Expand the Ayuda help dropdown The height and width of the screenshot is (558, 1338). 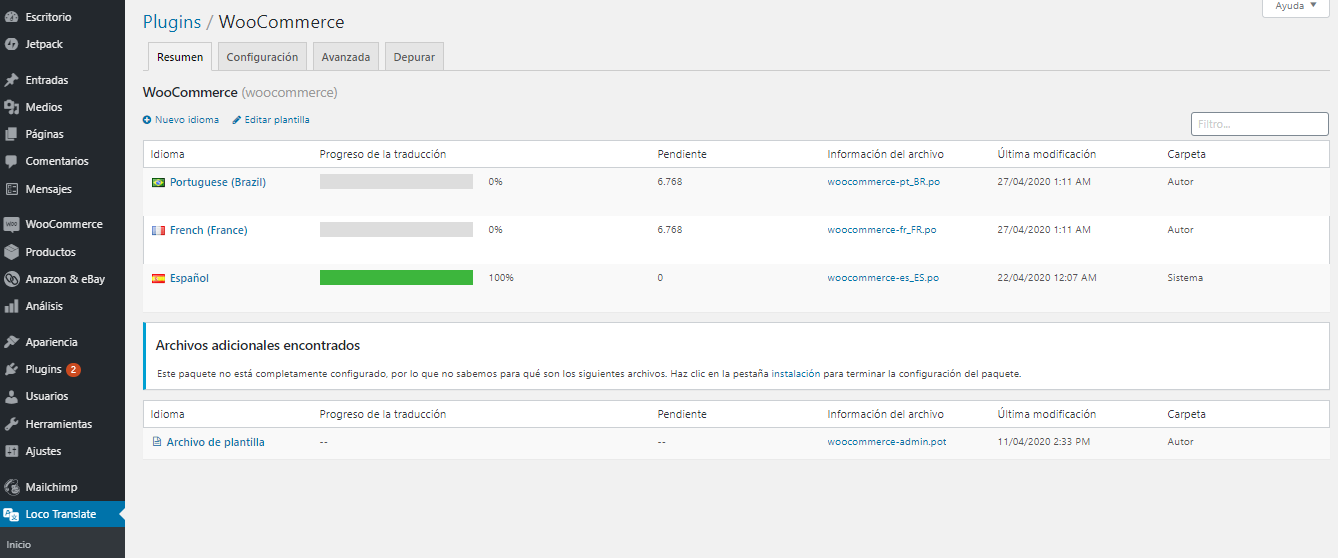click(1296, 6)
